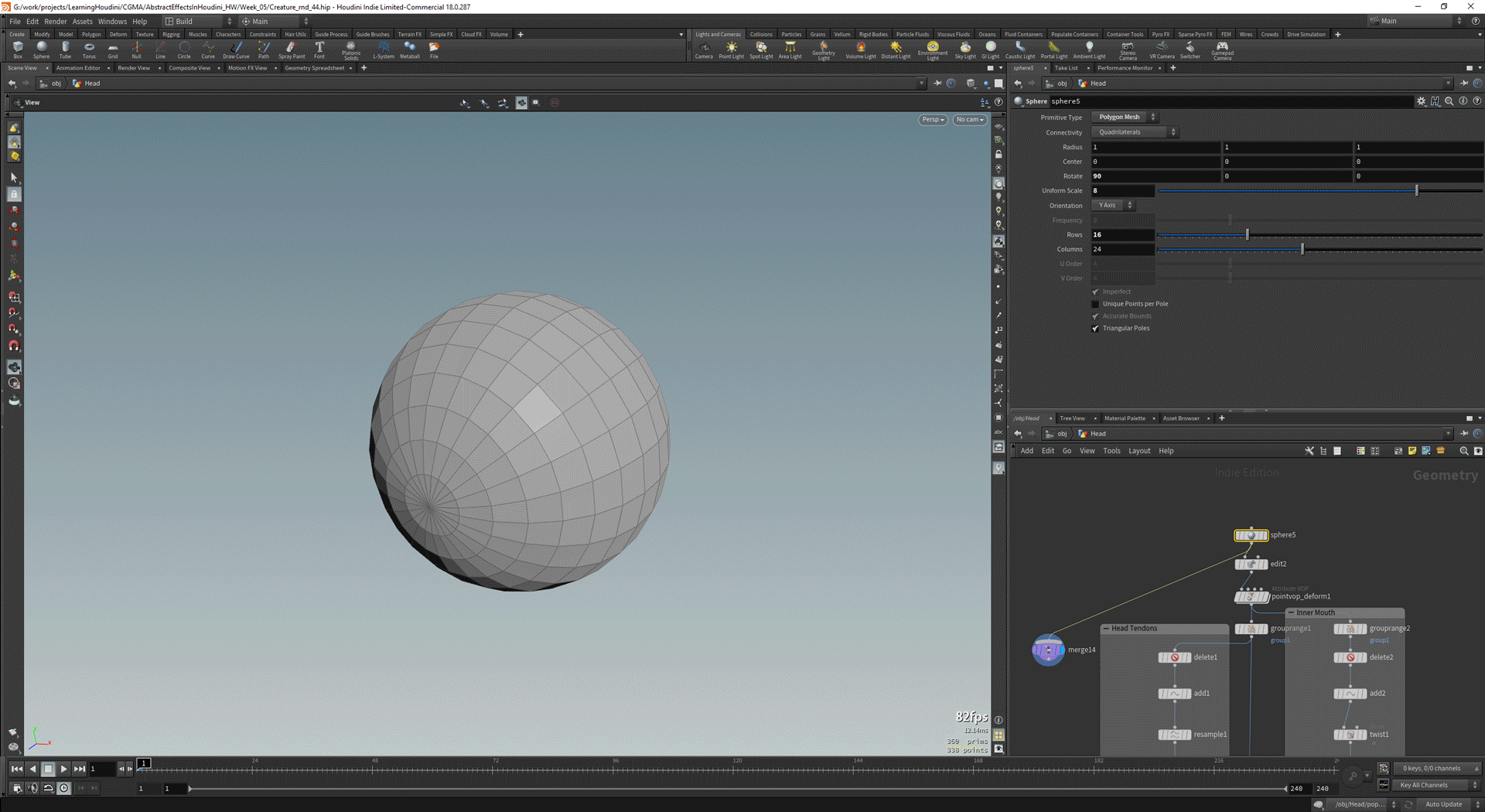
Task: Collapse the Inner Mouth network box
Action: (1291, 612)
